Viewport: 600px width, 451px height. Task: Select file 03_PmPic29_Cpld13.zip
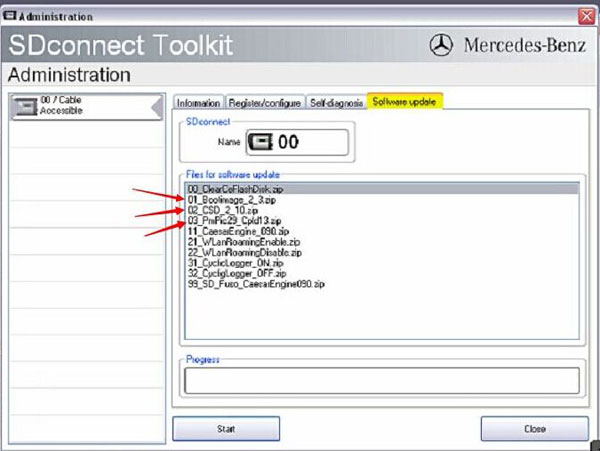pyautogui.click(x=234, y=221)
